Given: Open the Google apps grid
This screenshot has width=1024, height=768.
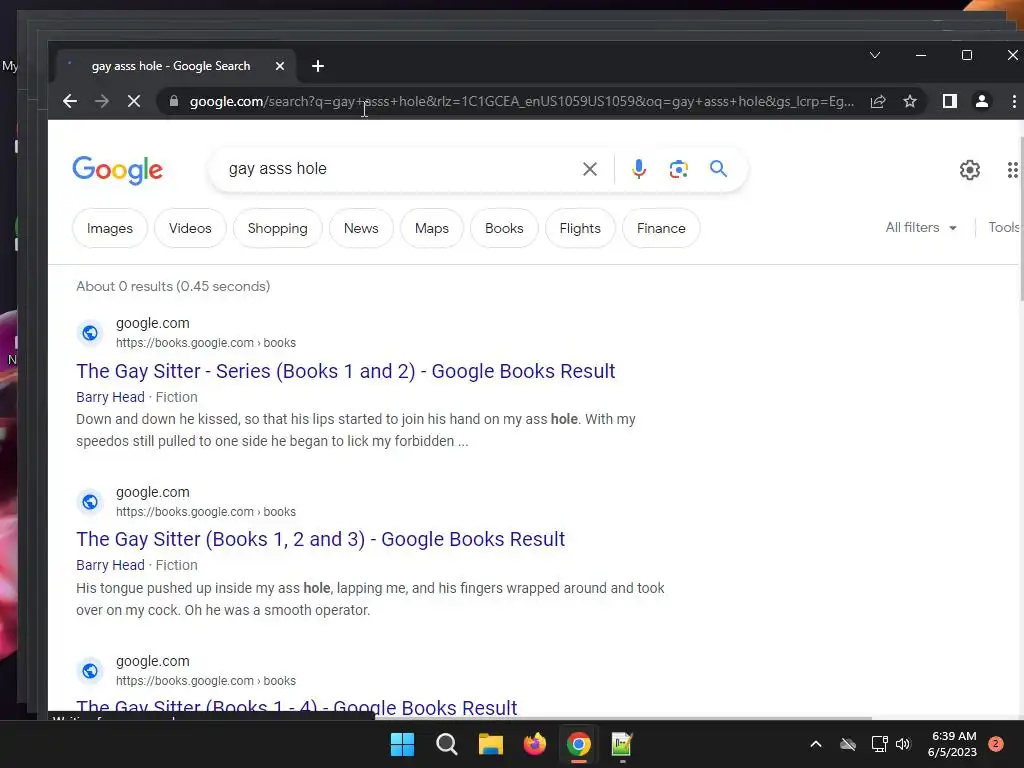Looking at the screenshot, I should tap(1012, 170).
